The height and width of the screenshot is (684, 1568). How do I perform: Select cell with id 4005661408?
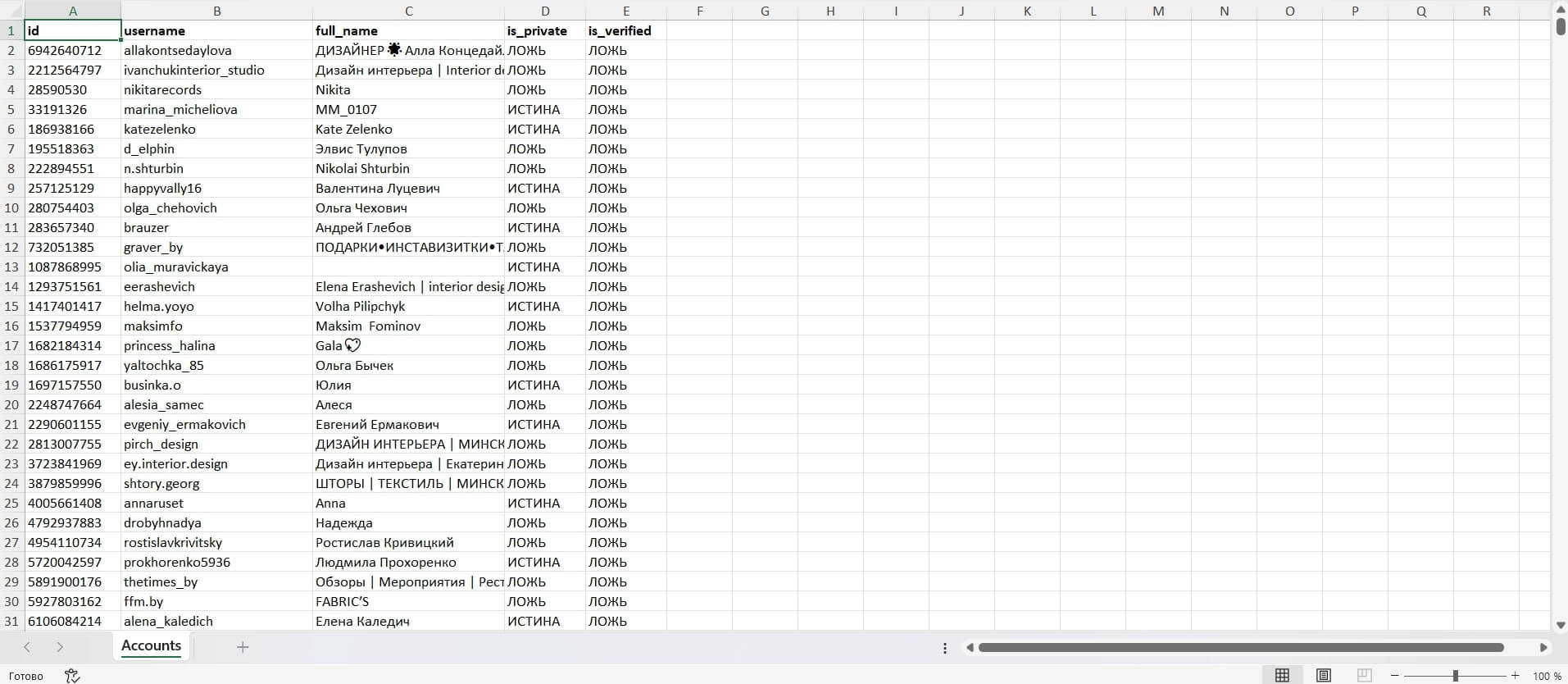click(x=73, y=503)
